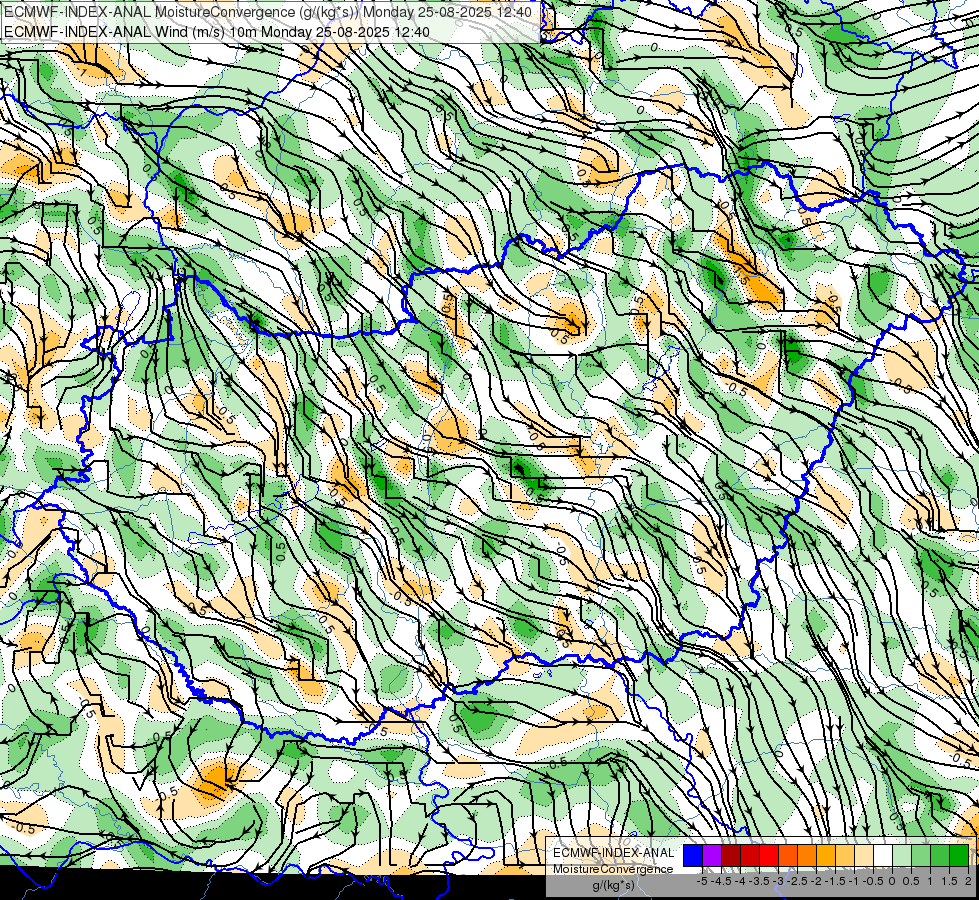Click the MoistureConvergence legend label
The image size is (979, 900).
(613, 869)
